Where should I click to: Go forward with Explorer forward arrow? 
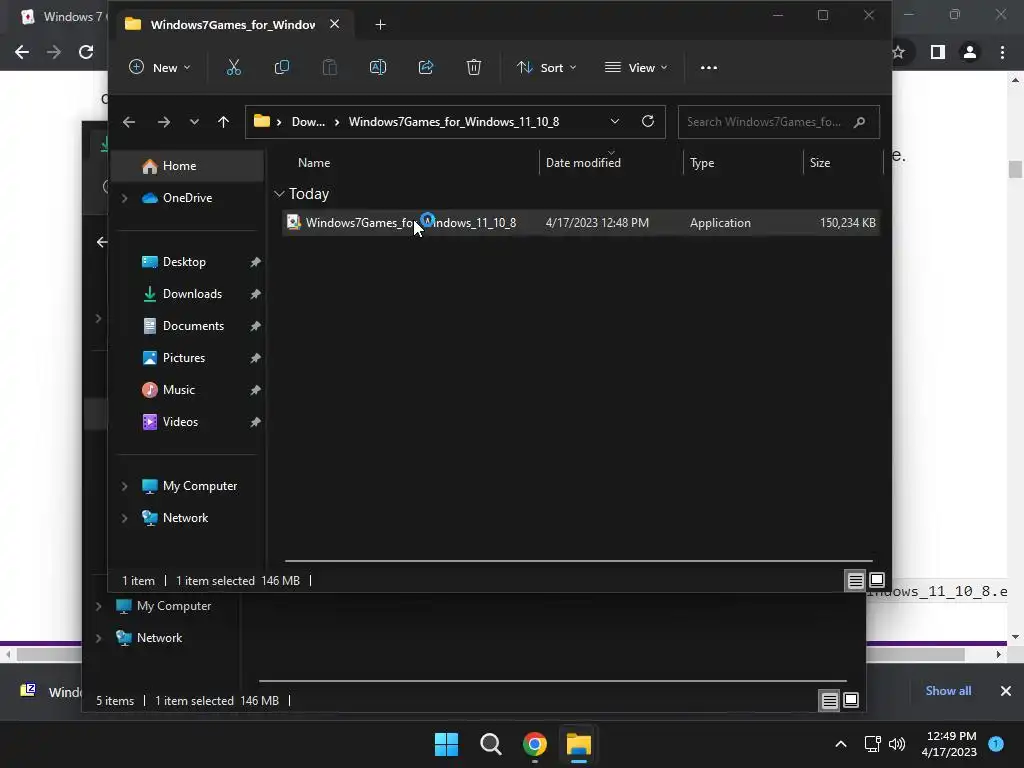(163, 121)
